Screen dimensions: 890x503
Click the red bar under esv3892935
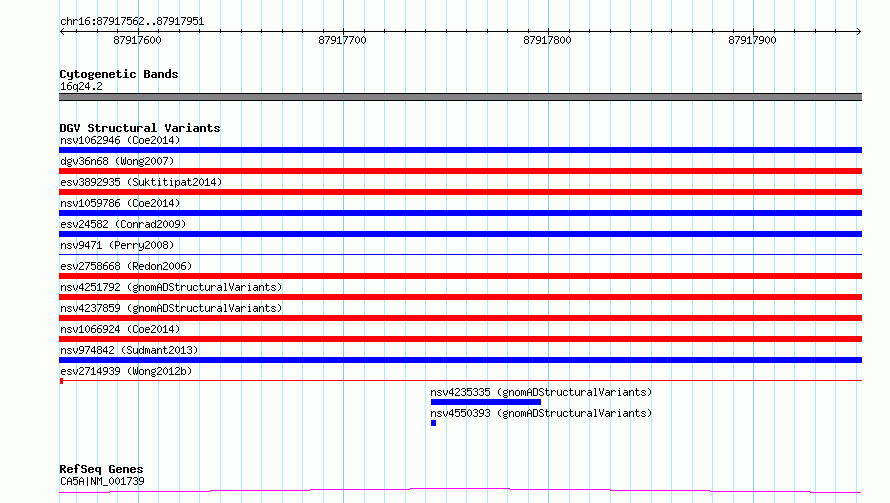tap(460, 192)
